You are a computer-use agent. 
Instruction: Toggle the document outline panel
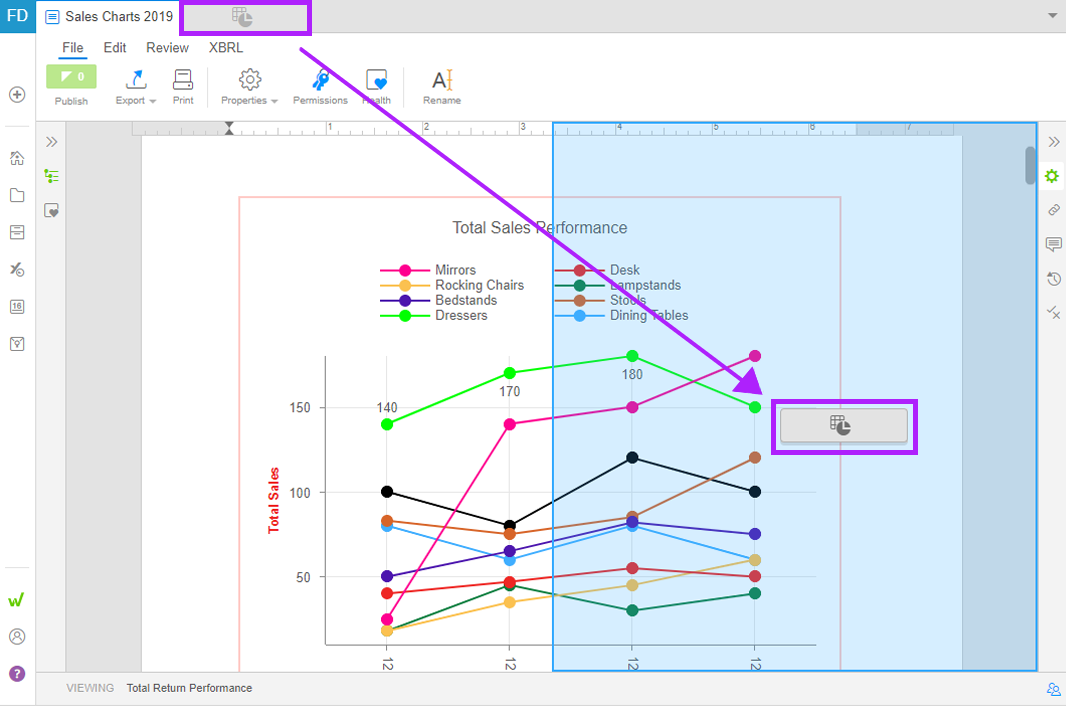pos(51,176)
